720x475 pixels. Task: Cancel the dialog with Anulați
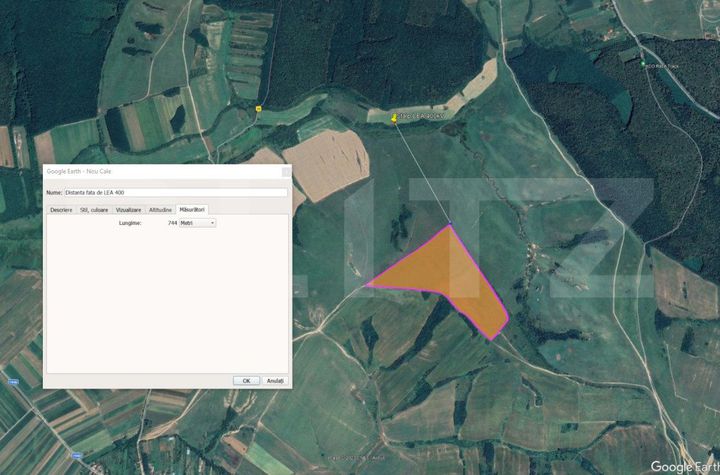coord(275,381)
